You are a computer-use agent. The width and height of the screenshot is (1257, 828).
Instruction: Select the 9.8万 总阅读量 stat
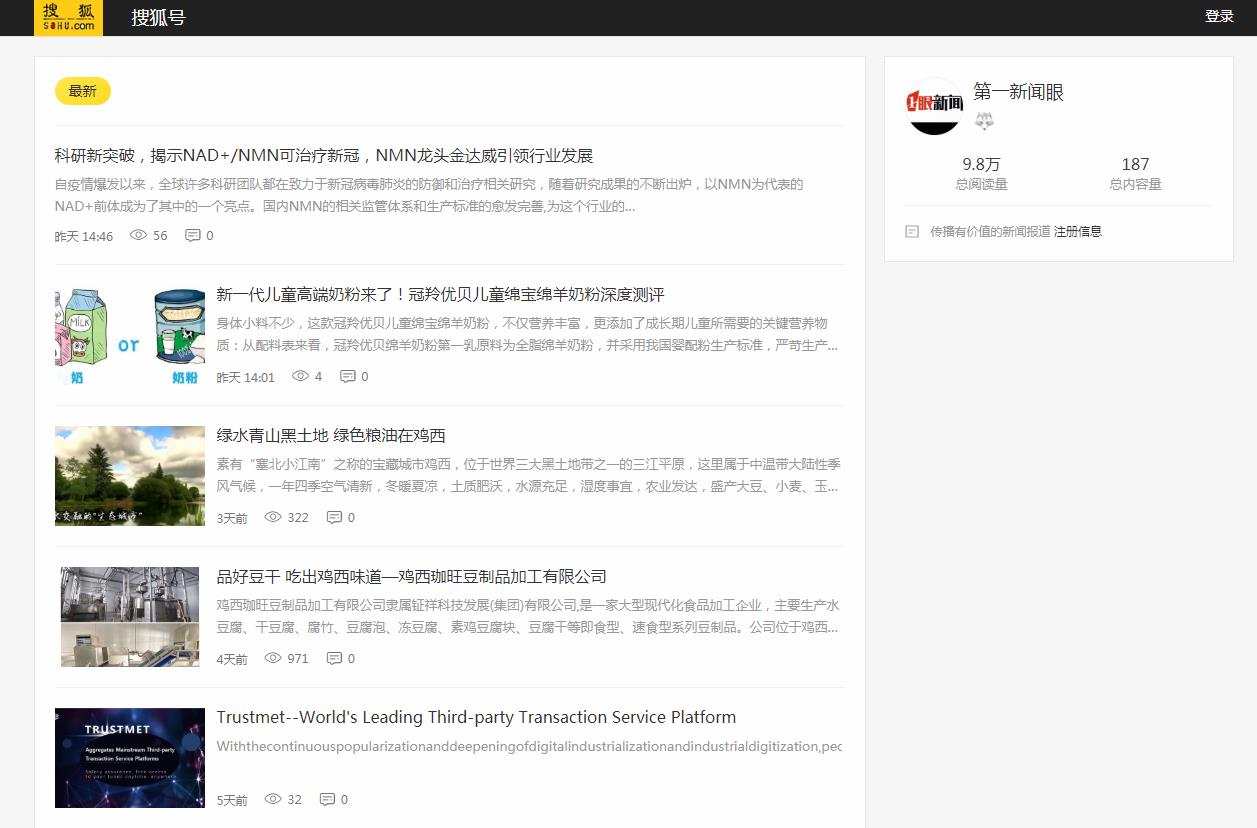tap(981, 173)
